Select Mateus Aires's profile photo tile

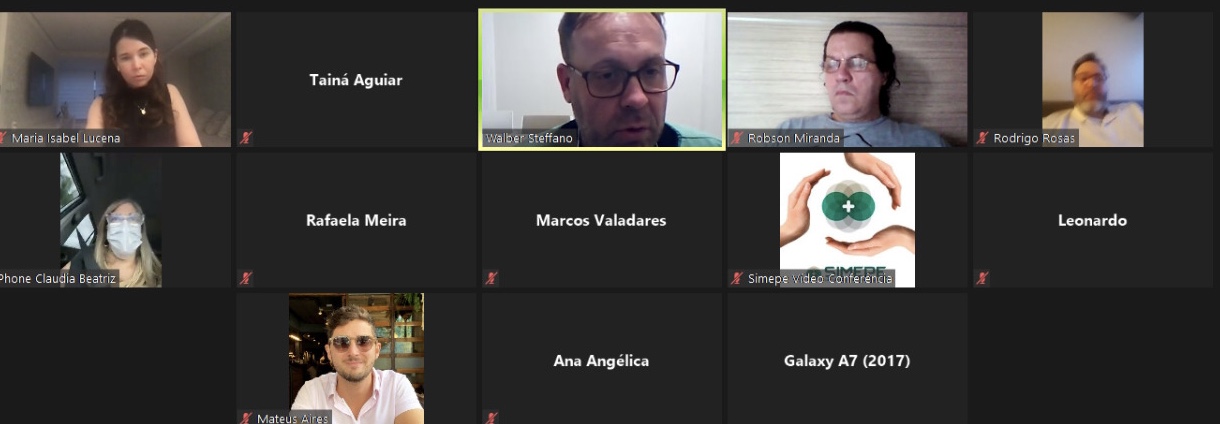[356, 358]
